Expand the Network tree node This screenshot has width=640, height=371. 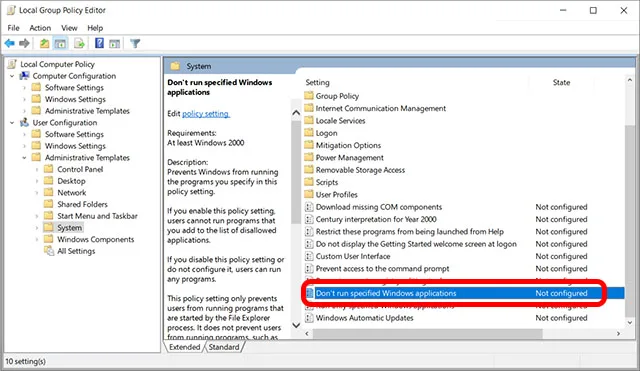point(36,193)
